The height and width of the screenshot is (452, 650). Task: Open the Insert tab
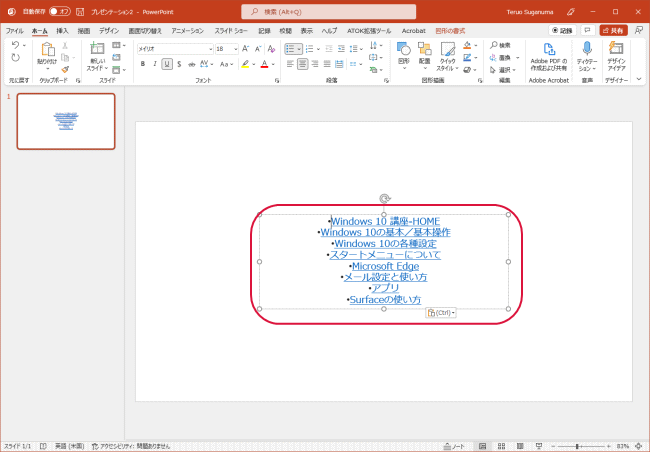[x=62, y=31]
